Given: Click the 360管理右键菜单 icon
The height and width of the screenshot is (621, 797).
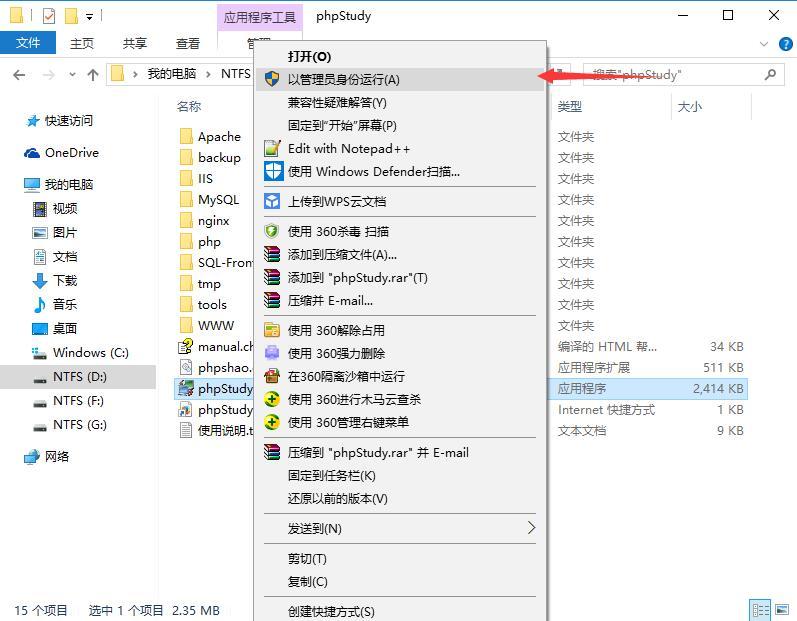Looking at the screenshot, I should coord(272,422).
